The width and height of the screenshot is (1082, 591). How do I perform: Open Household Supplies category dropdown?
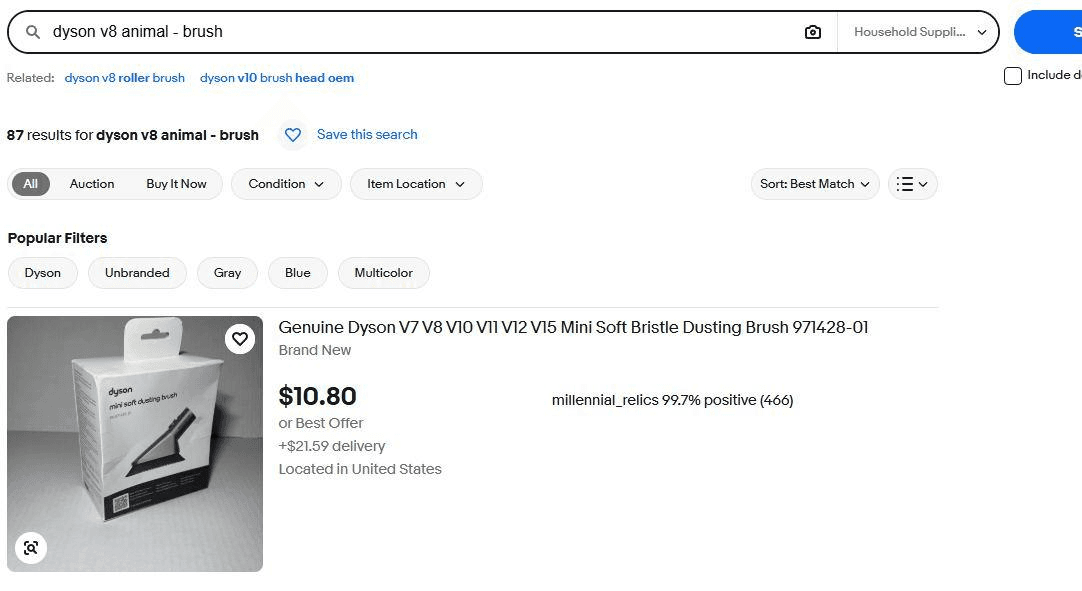919,32
